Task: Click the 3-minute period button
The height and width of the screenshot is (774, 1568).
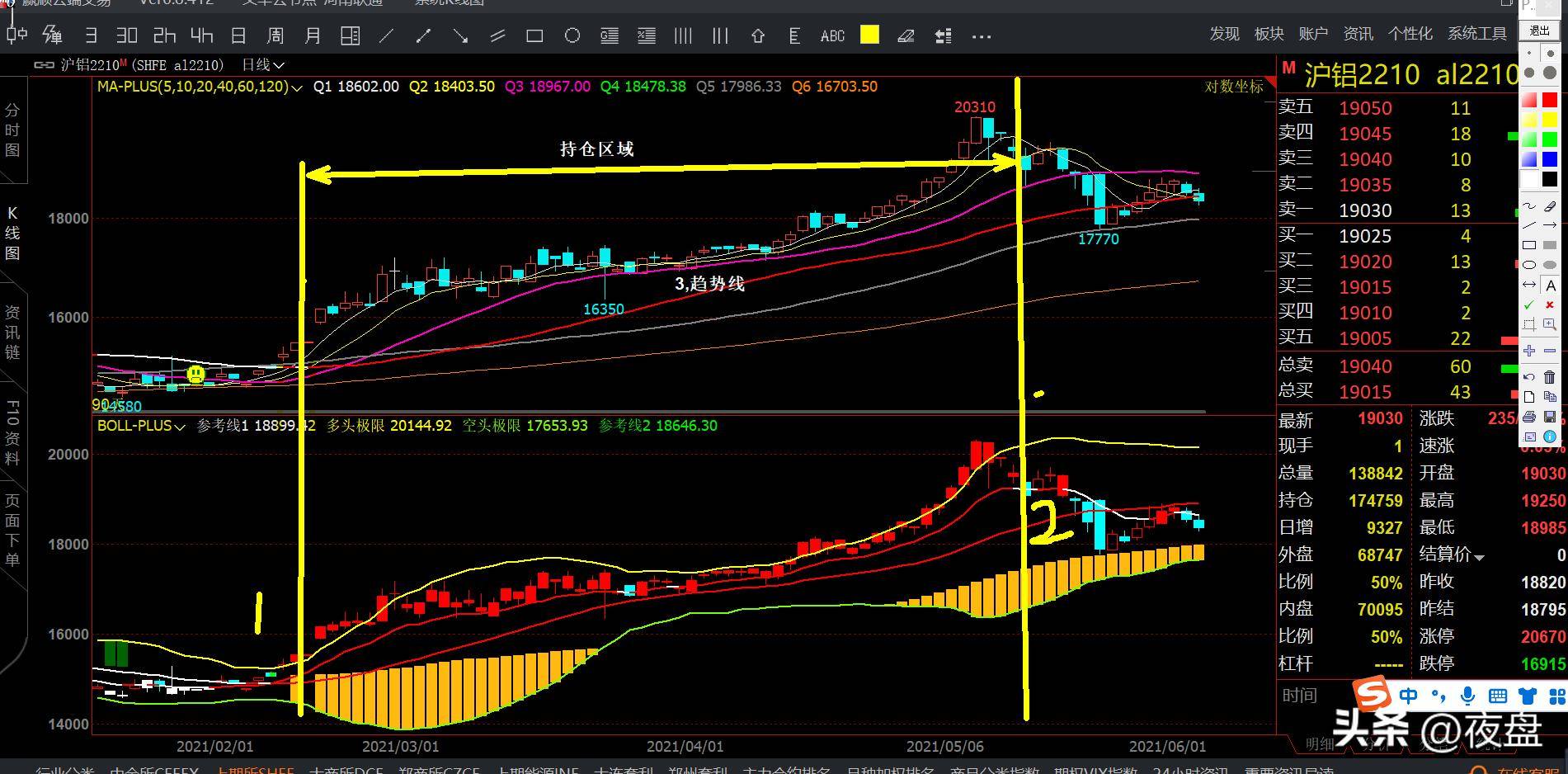Action: click(x=91, y=35)
